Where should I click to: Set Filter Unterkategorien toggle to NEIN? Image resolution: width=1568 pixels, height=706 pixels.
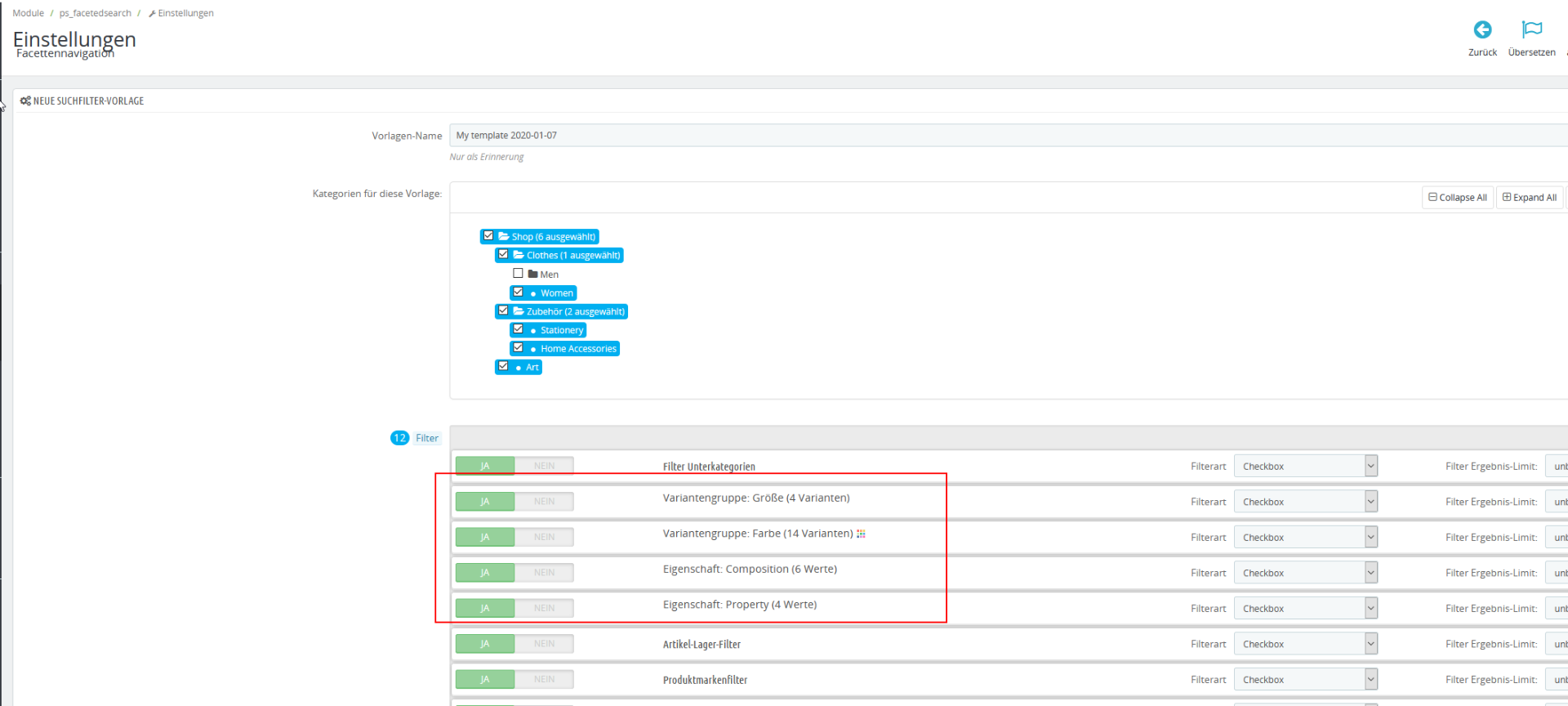544,466
